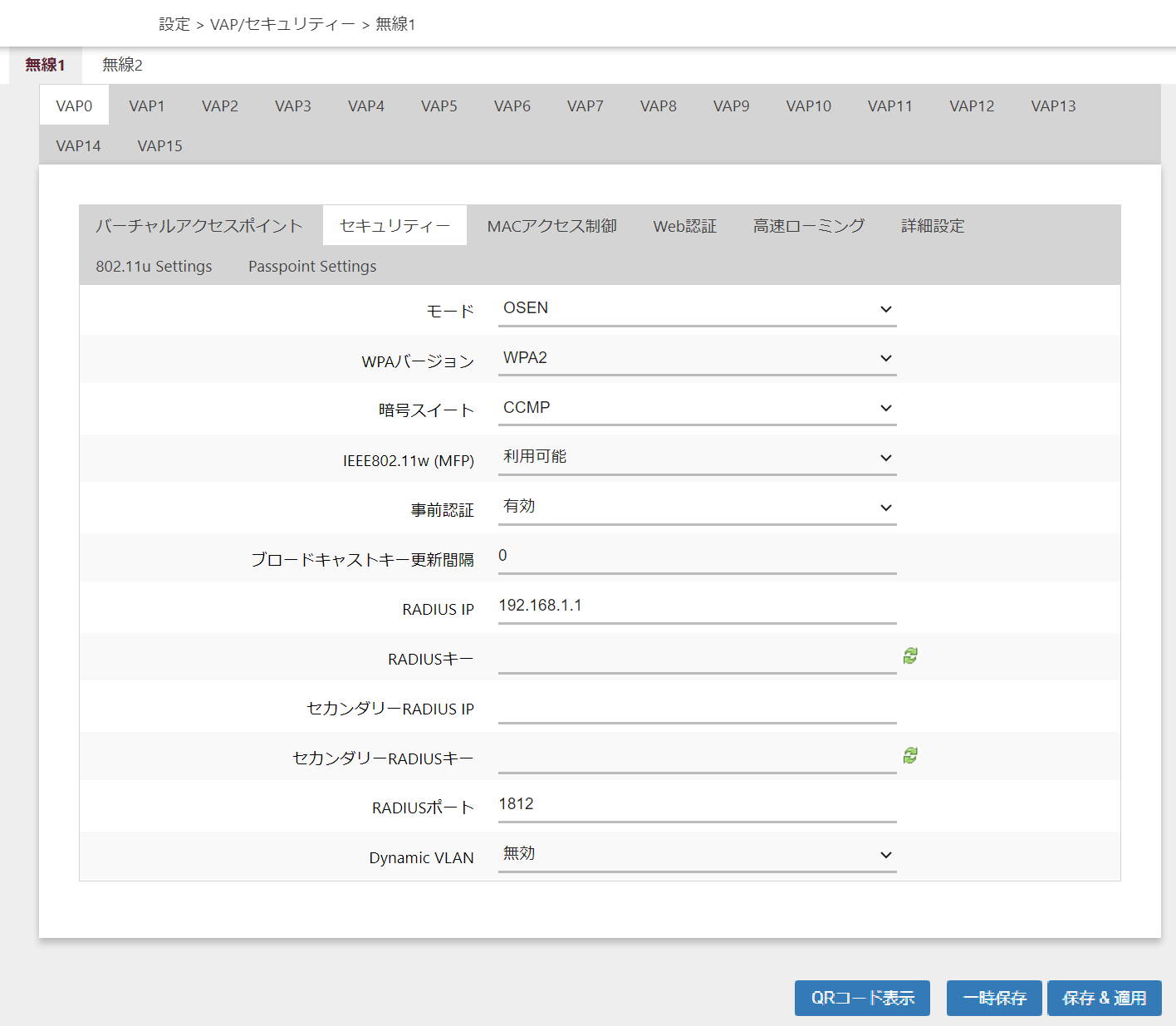Switch to the Web認証 tab
Viewport: 1176px width, 1026px height.
[x=684, y=226]
